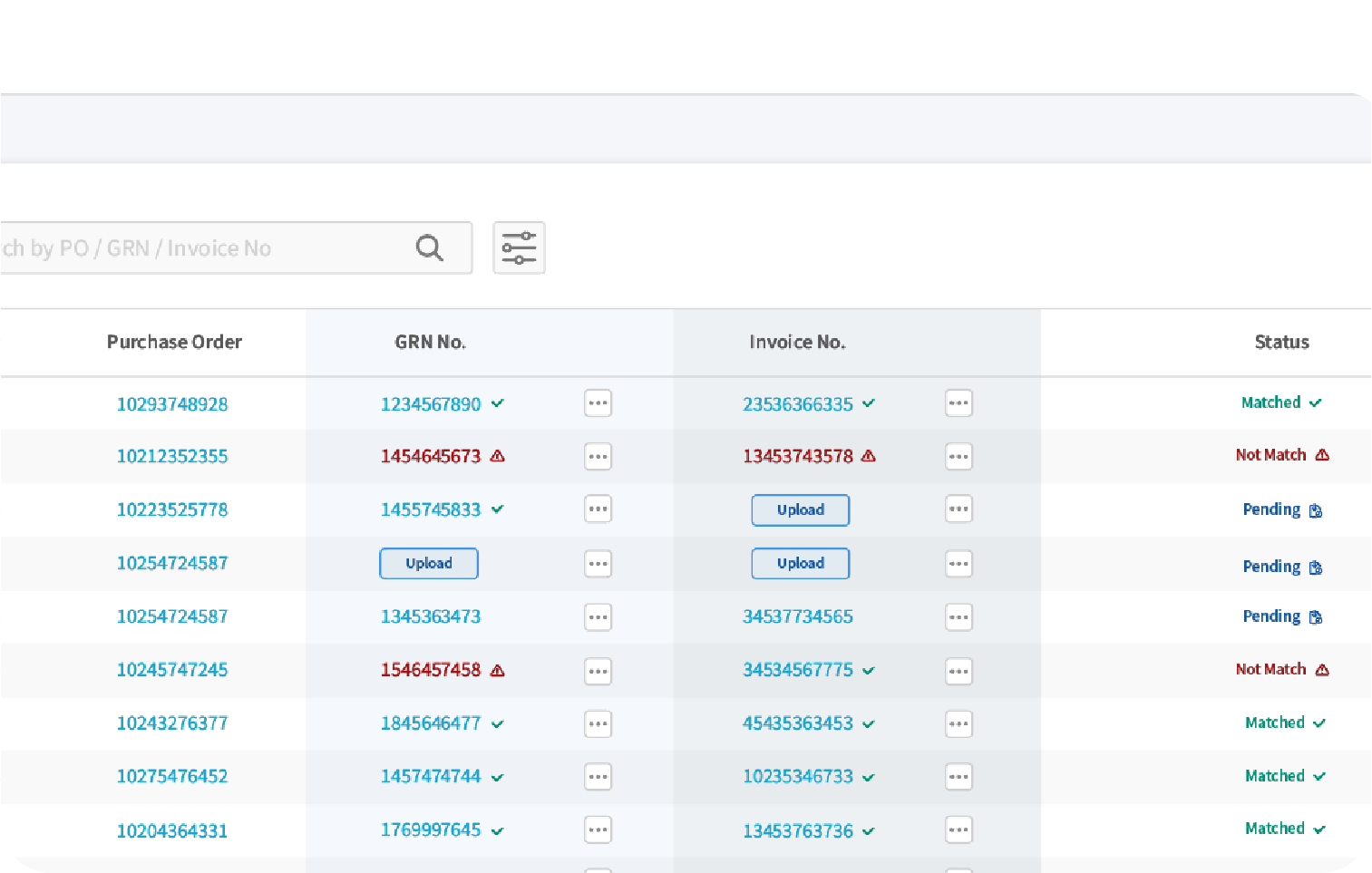Open GRN number 1457474744
Image resolution: width=1372 pixels, height=873 pixels.
pos(431,777)
